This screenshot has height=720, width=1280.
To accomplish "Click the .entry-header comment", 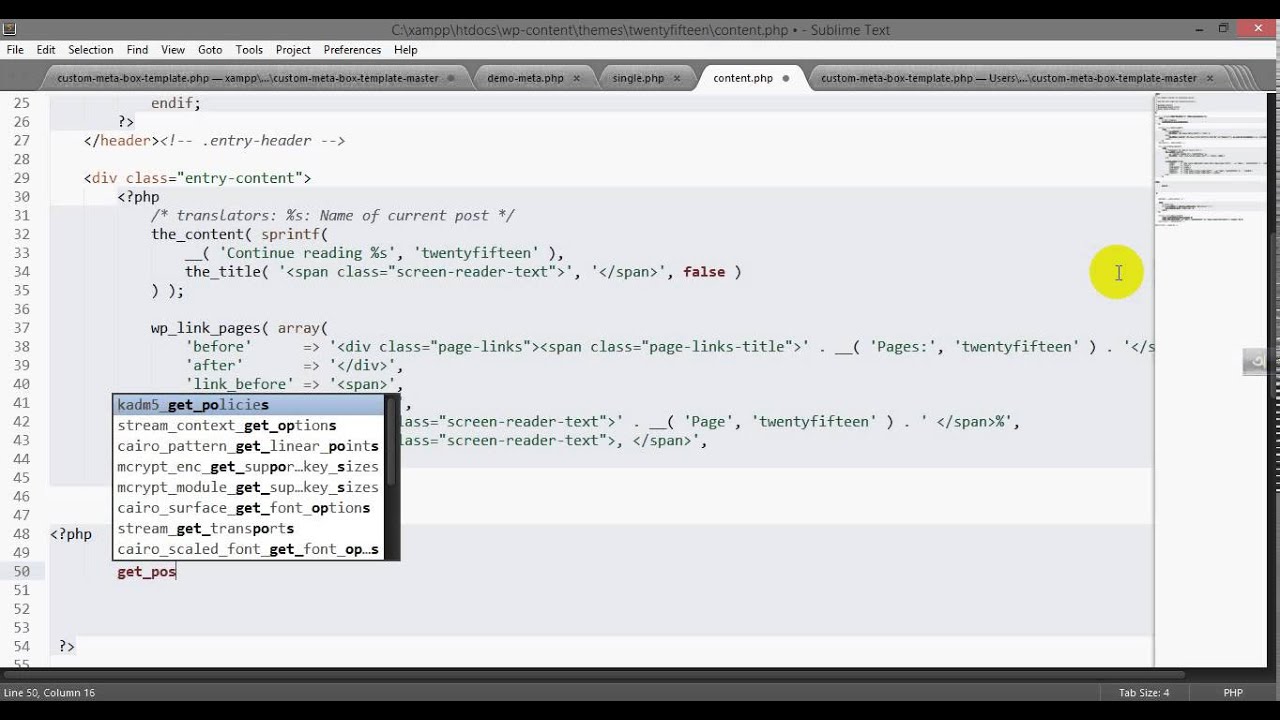I will click(253, 141).
